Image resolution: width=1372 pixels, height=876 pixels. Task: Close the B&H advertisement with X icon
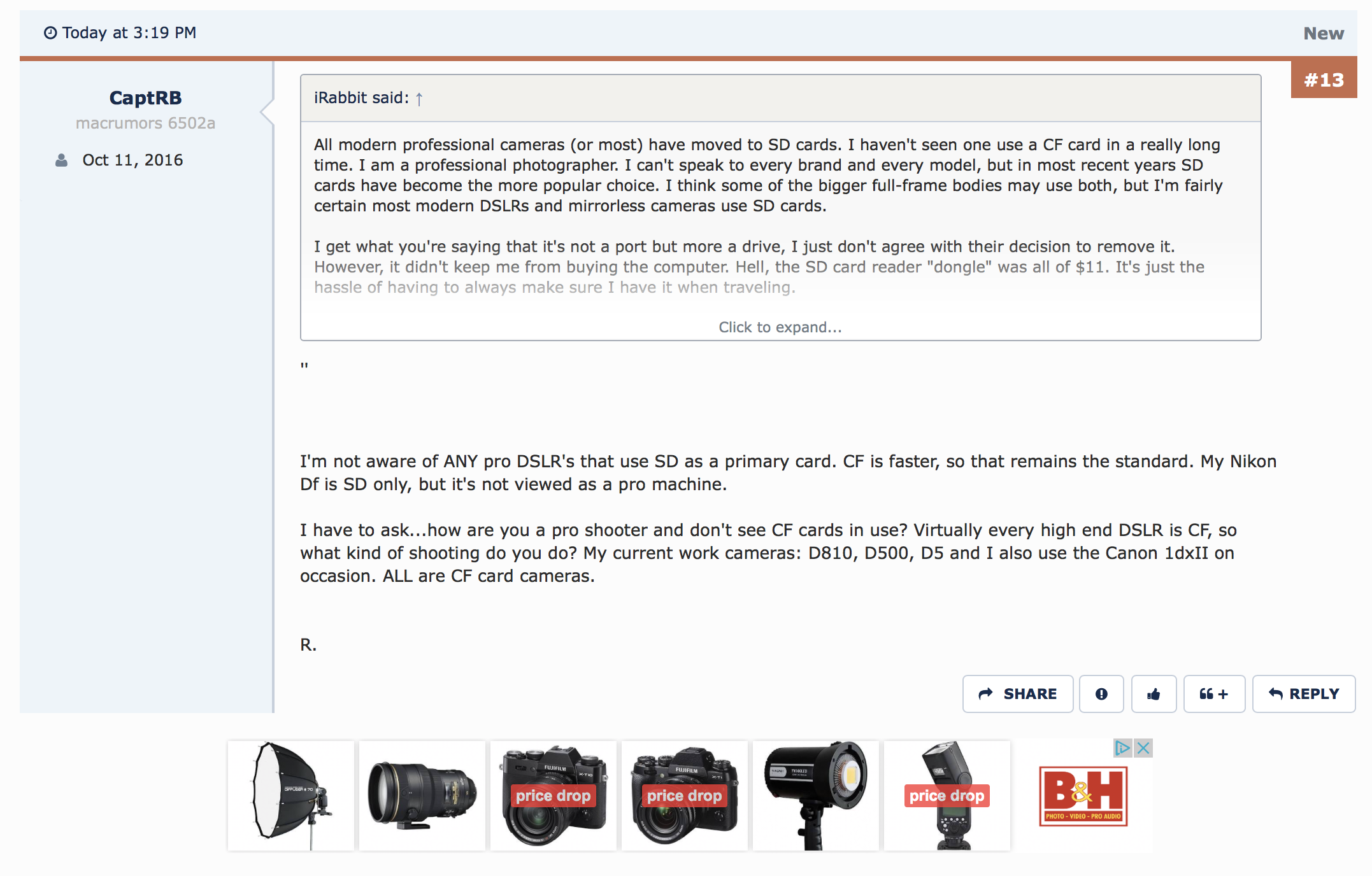click(1144, 748)
